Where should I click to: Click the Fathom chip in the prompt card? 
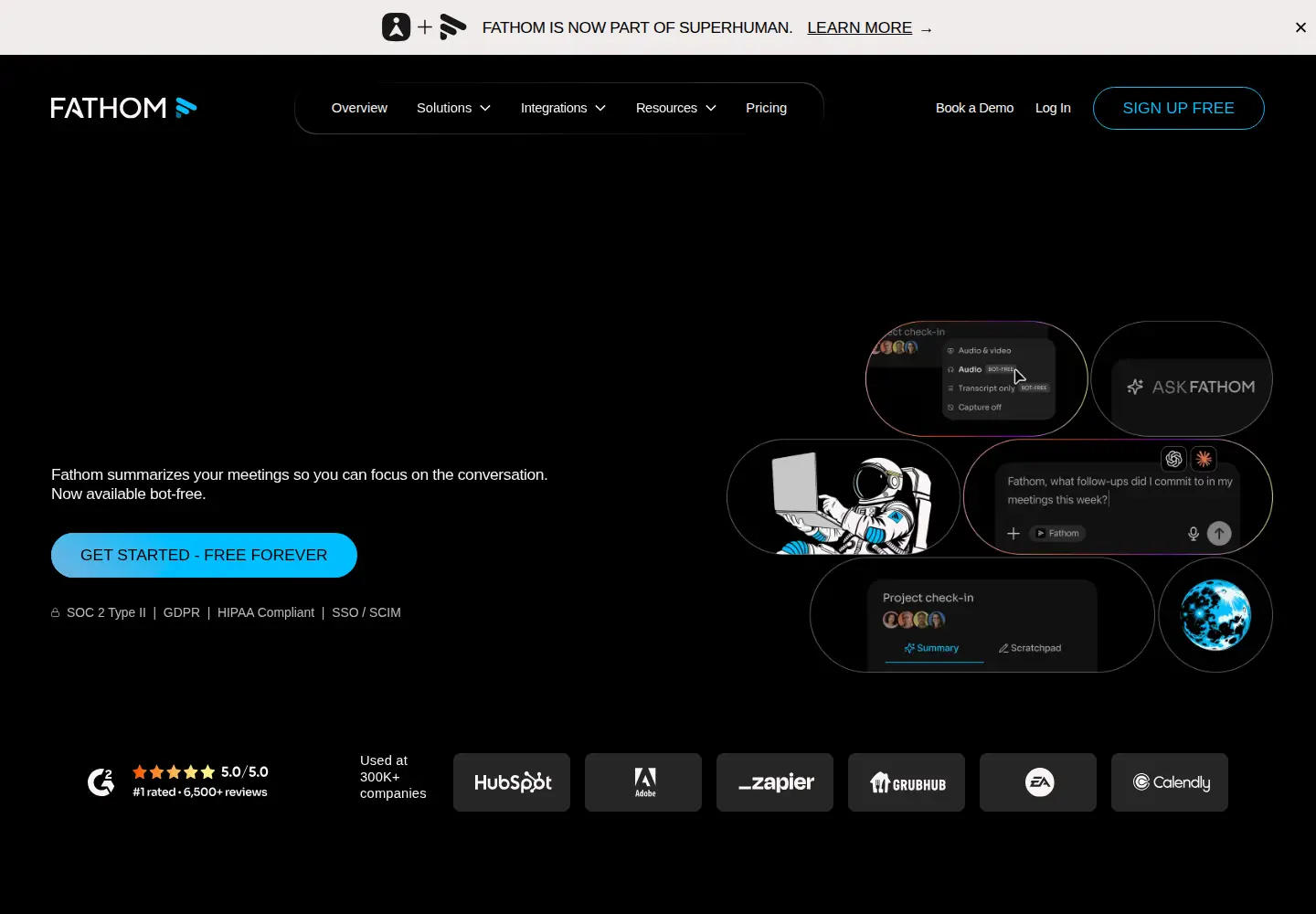[1057, 534]
